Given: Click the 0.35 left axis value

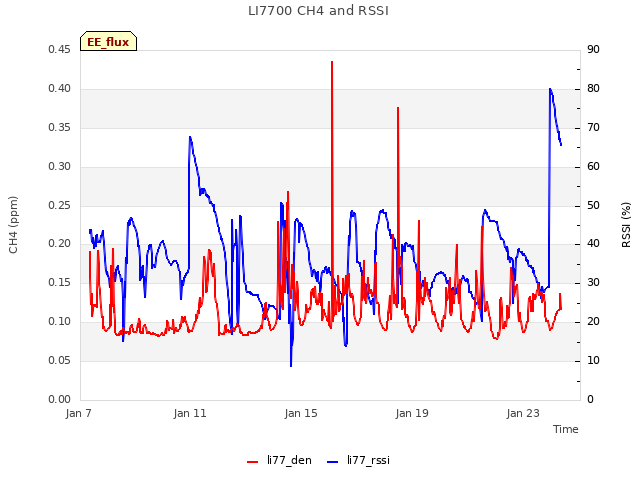Looking at the screenshot, I should coord(59,128).
